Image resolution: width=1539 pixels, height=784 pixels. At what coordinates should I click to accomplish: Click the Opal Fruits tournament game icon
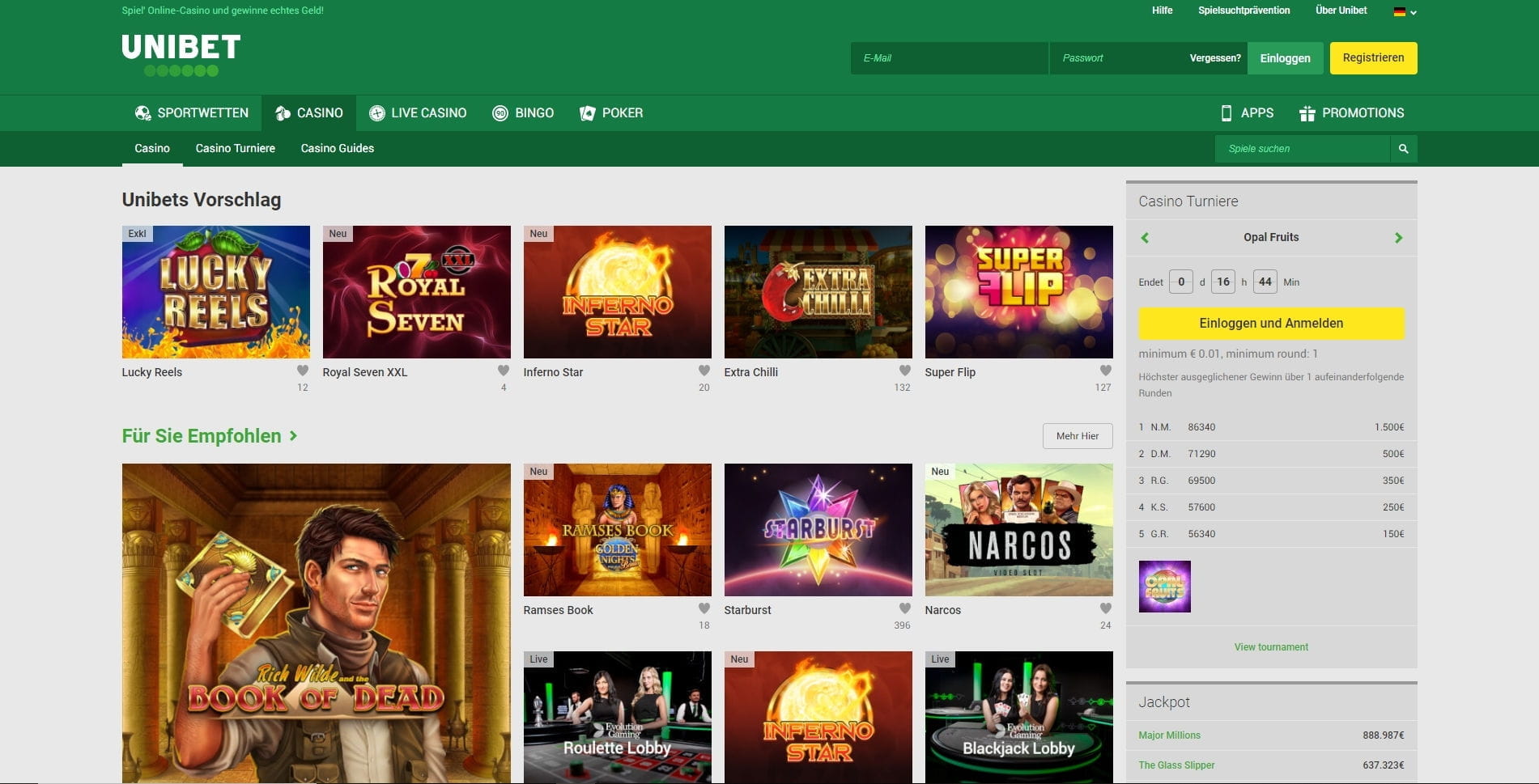click(x=1164, y=587)
